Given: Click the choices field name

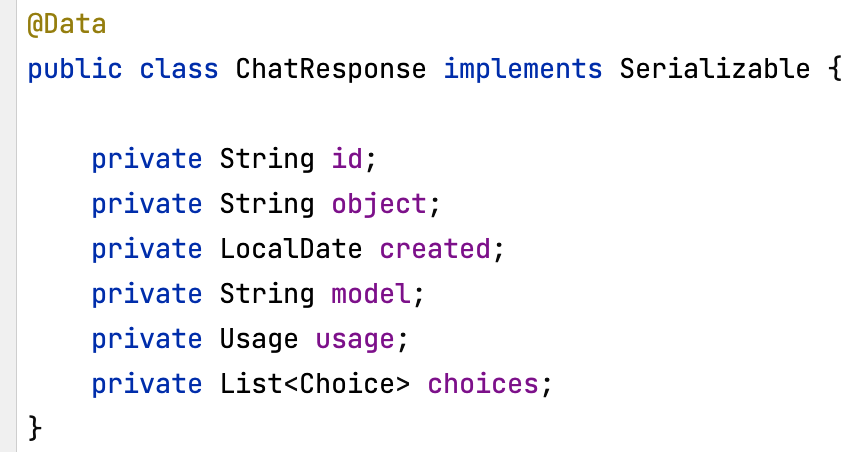Looking at the screenshot, I should coord(483,384).
